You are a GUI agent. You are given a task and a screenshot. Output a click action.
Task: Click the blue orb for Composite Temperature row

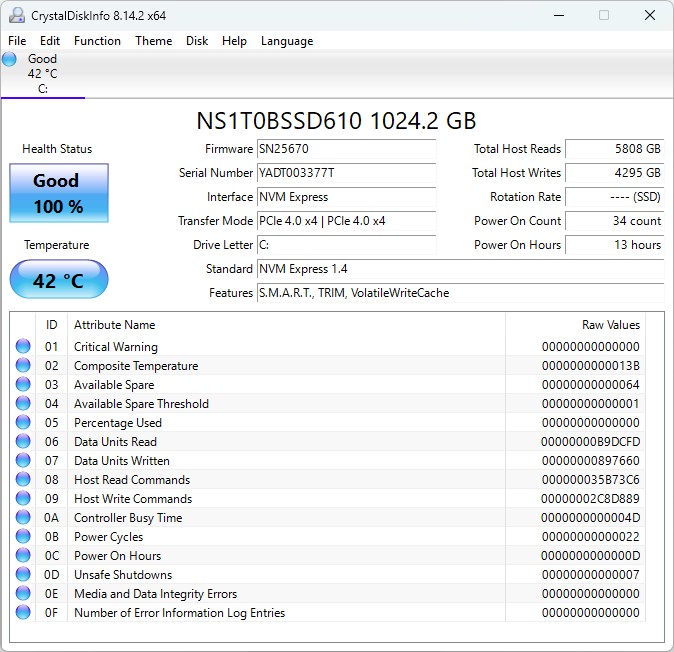[23, 366]
